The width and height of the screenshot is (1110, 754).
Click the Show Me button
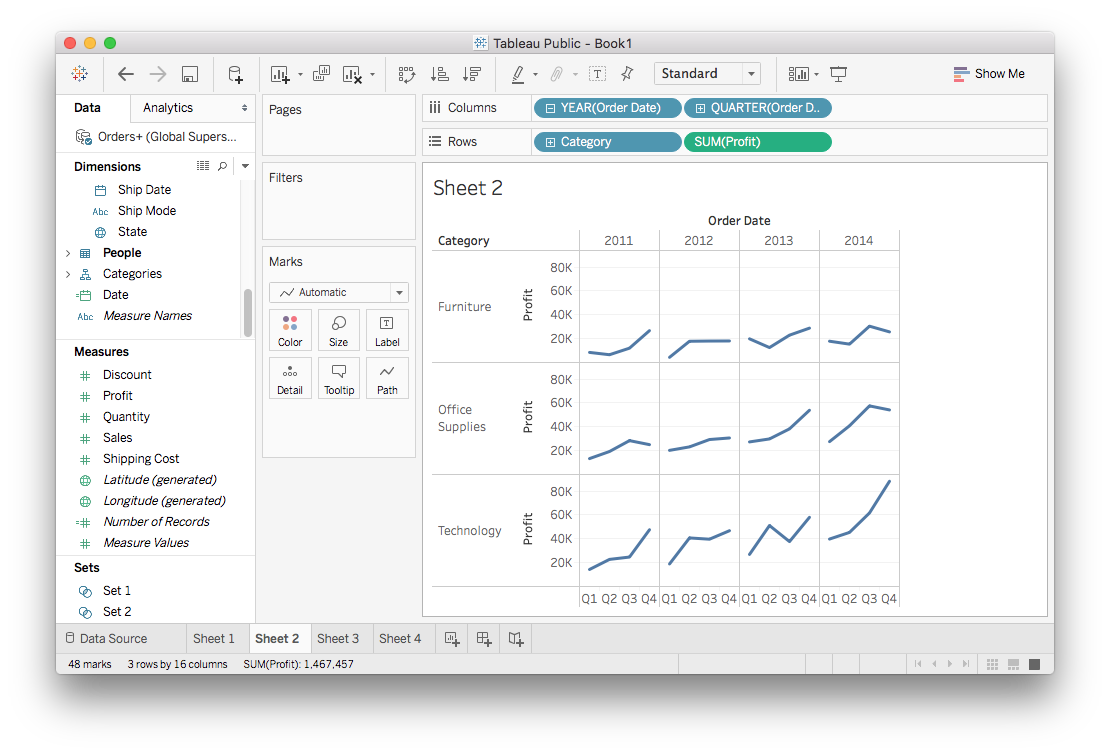click(x=988, y=74)
